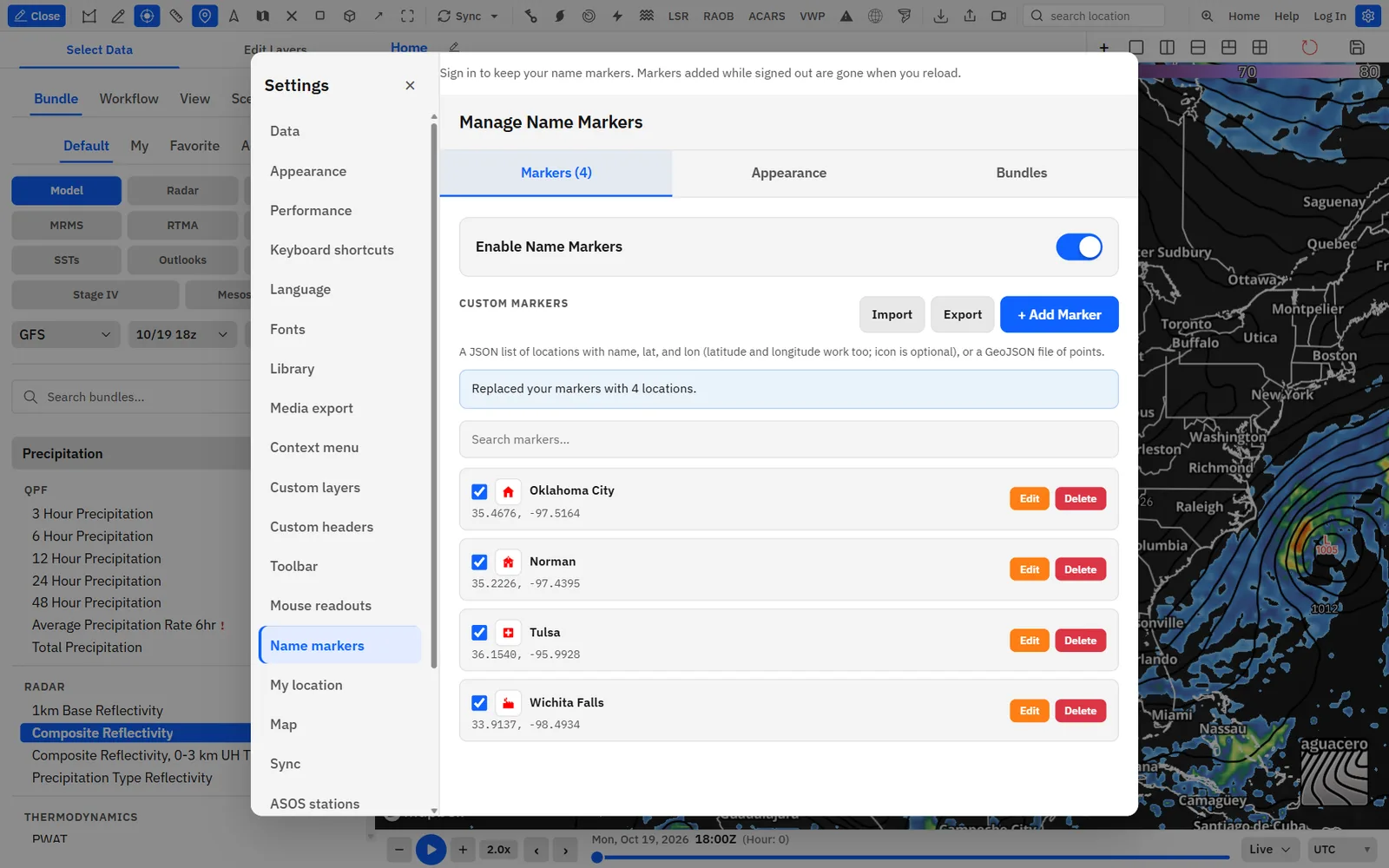1389x868 pixels.
Task: Open the 10/19 18z run dropdown
Action: coord(182,334)
